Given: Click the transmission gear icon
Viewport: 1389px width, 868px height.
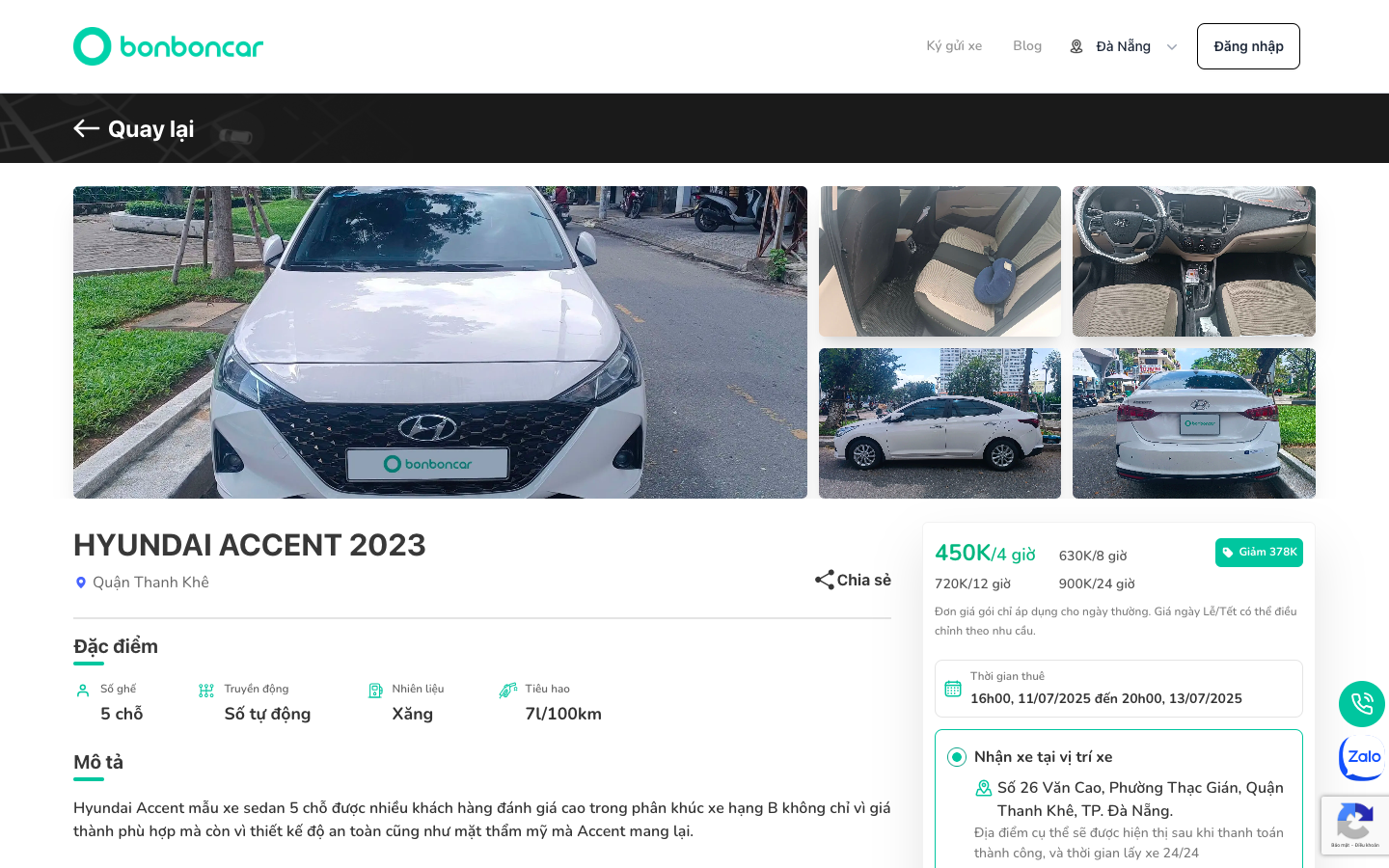Looking at the screenshot, I should tap(206, 691).
